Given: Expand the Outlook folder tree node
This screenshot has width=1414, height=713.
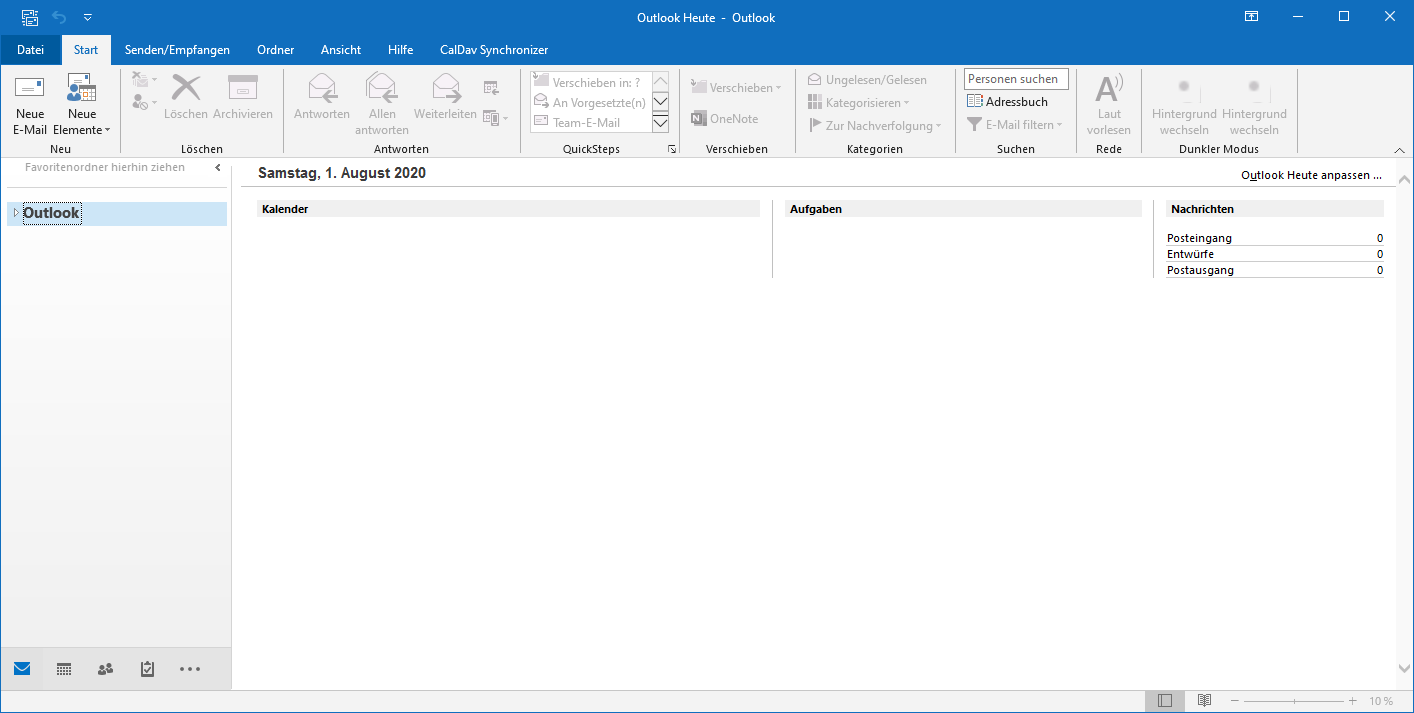Looking at the screenshot, I should click(x=15, y=213).
